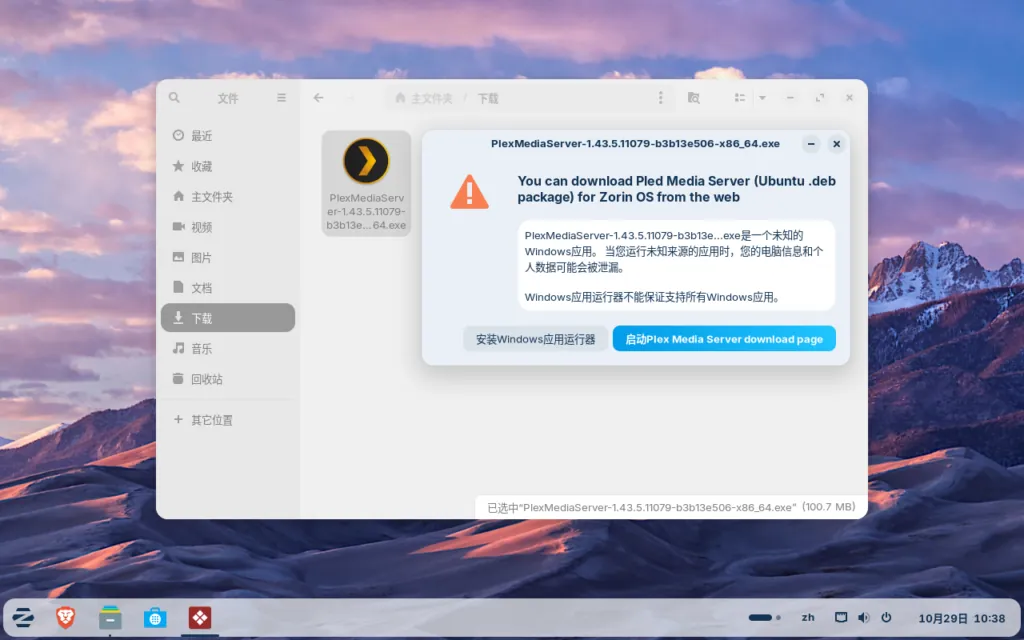Switch to list view with the view toggle icon
Image resolution: width=1024 pixels, height=640 pixels.
(x=739, y=98)
